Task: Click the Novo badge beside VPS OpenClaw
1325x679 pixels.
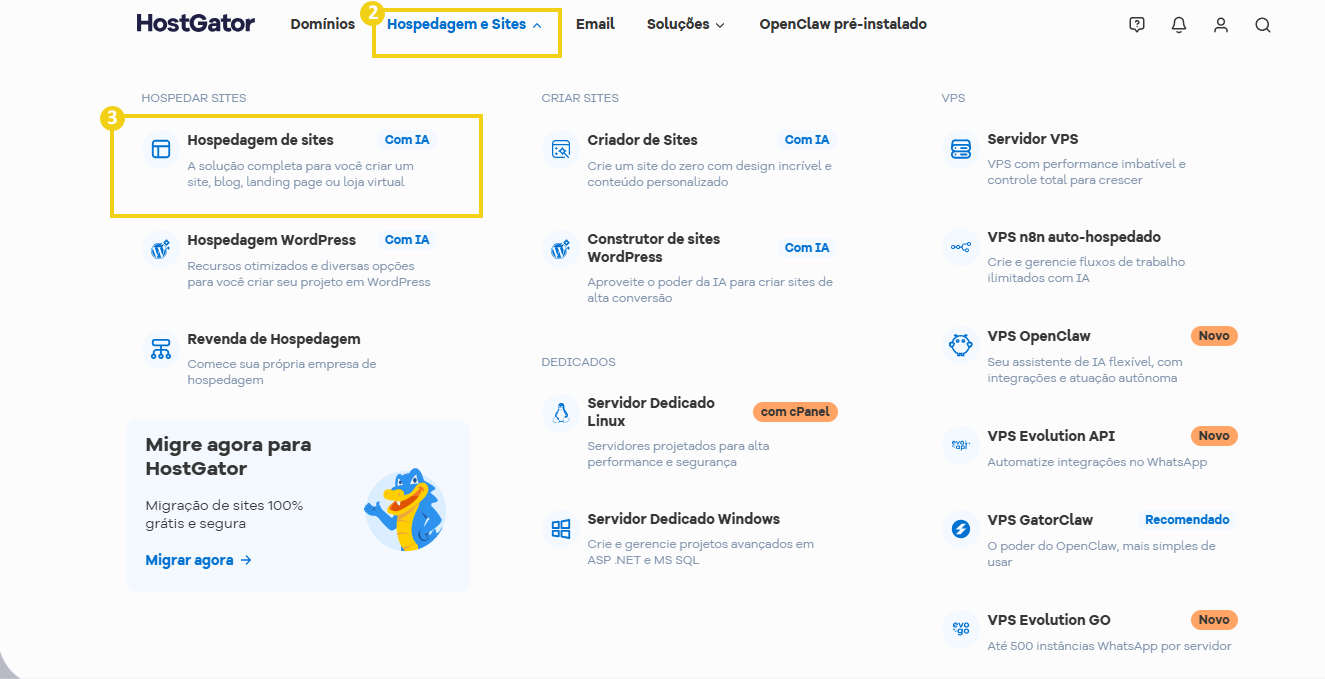Action: [1214, 336]
